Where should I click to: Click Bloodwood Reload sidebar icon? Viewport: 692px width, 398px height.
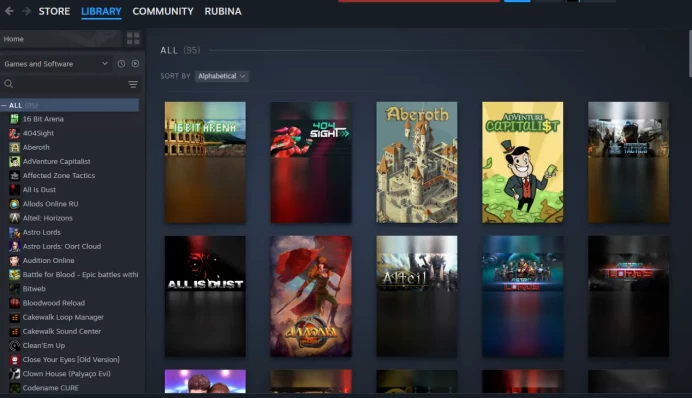coord(15,303)
